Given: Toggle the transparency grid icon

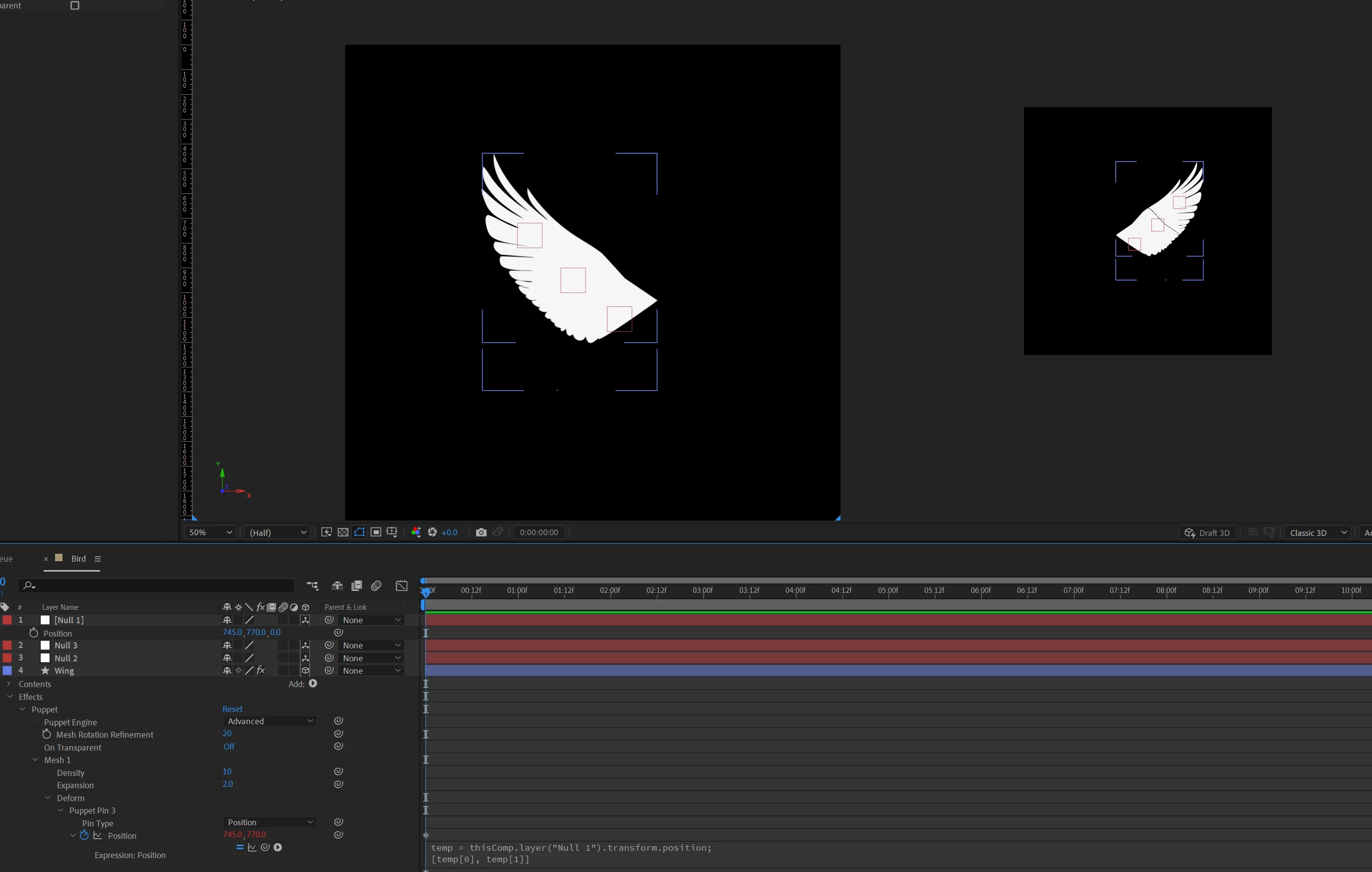Looking at the screenshot, I should pyautogui.click(x=343, y=532).
